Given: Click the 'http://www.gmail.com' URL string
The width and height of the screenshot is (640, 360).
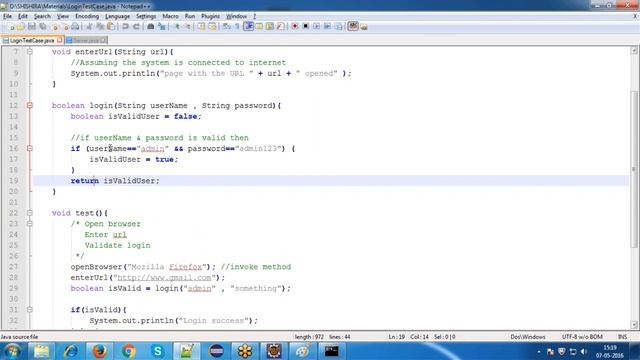Looking at the screenshot, I should click(x=164, y=278).
